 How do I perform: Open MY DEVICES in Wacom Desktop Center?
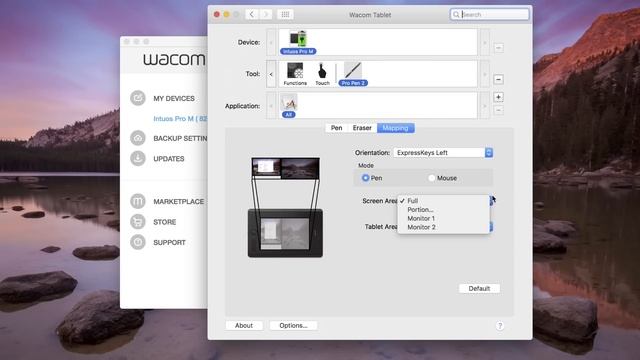point(174,98)
